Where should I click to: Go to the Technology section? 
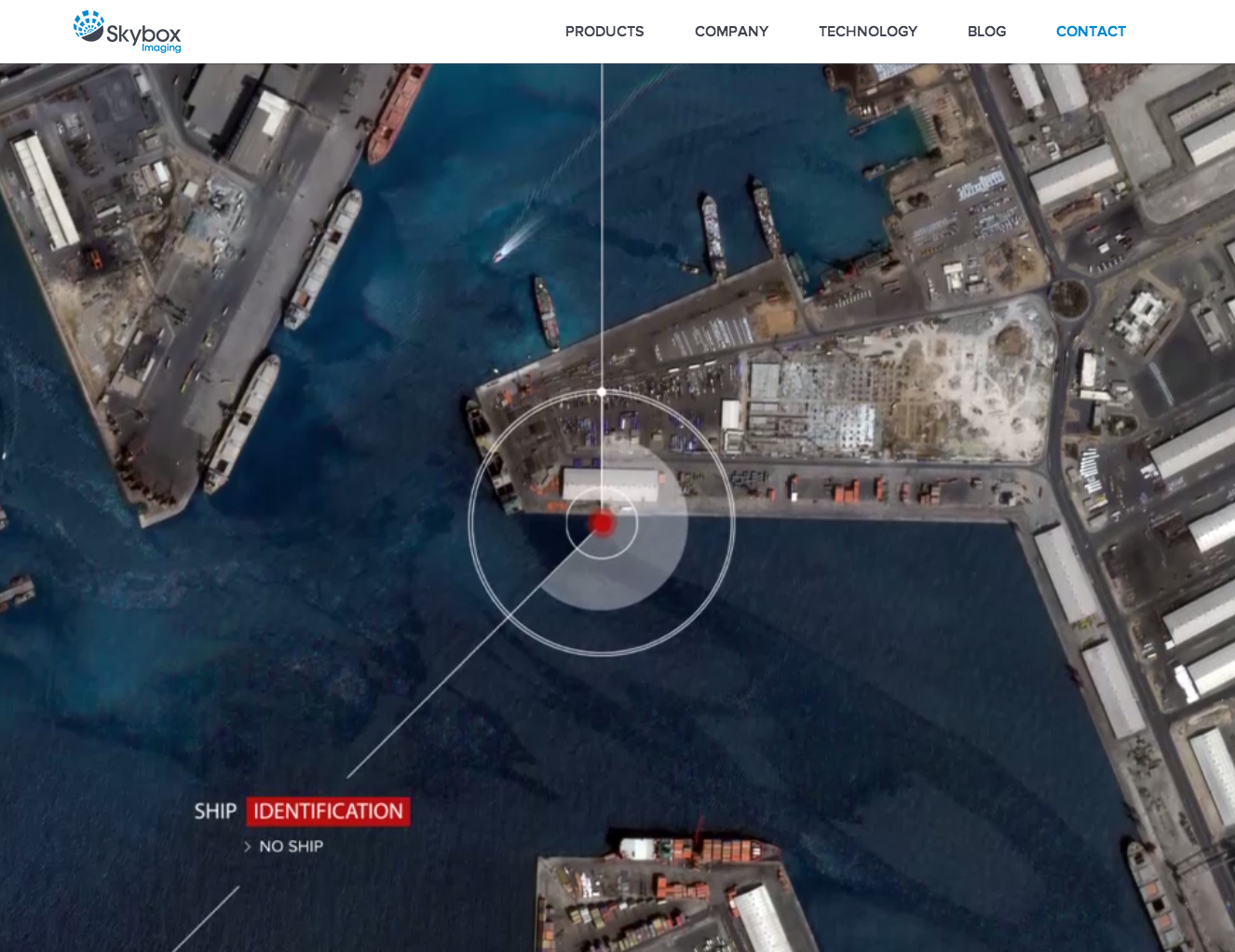(x=867, y=32)
